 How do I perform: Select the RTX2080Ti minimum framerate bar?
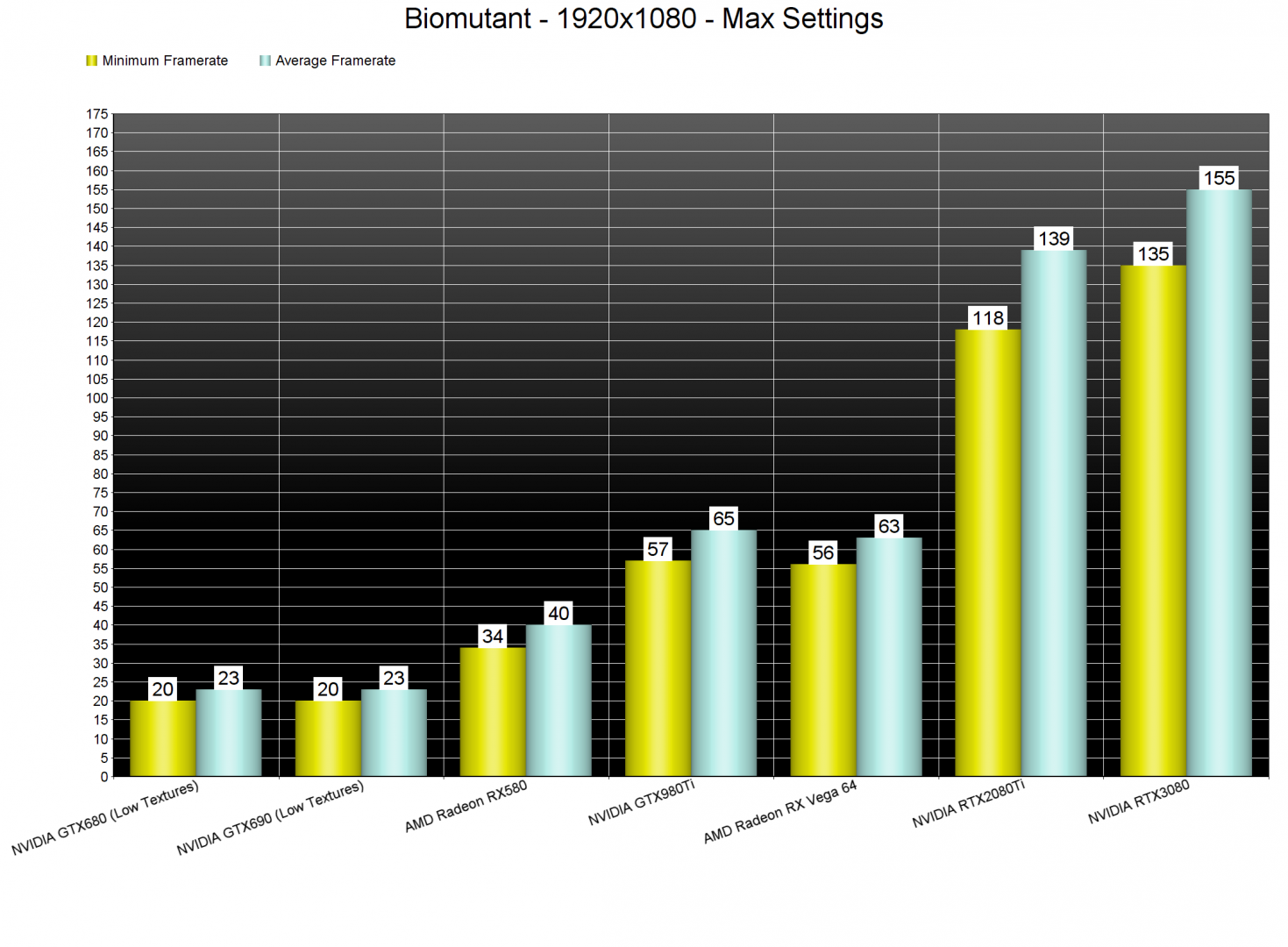[x=987, y=552]
